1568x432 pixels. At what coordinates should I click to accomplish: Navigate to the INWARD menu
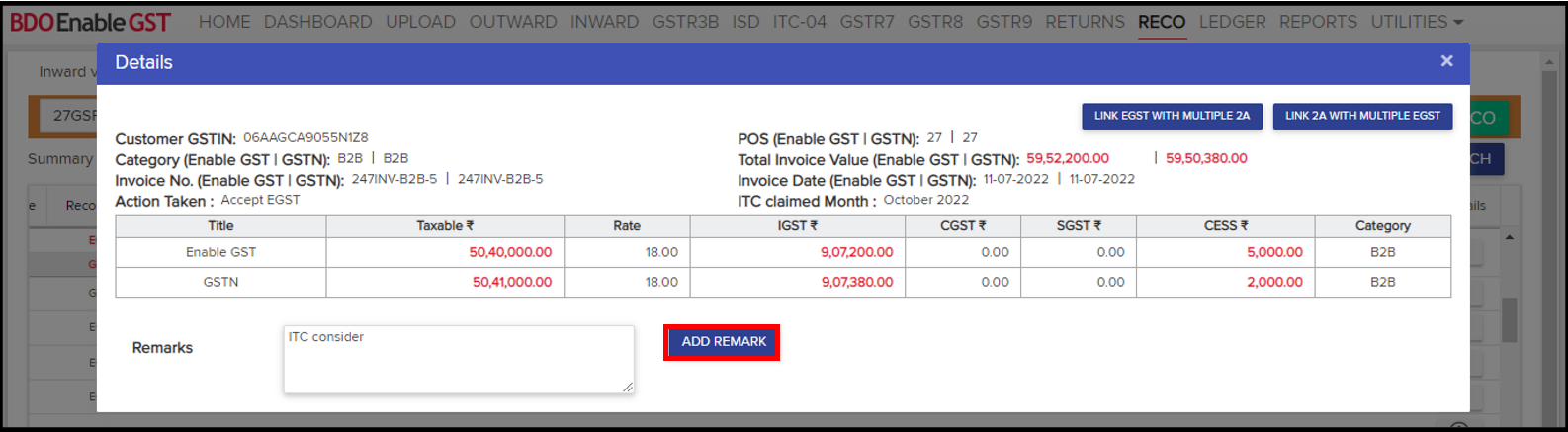click(x=604, y=22)
